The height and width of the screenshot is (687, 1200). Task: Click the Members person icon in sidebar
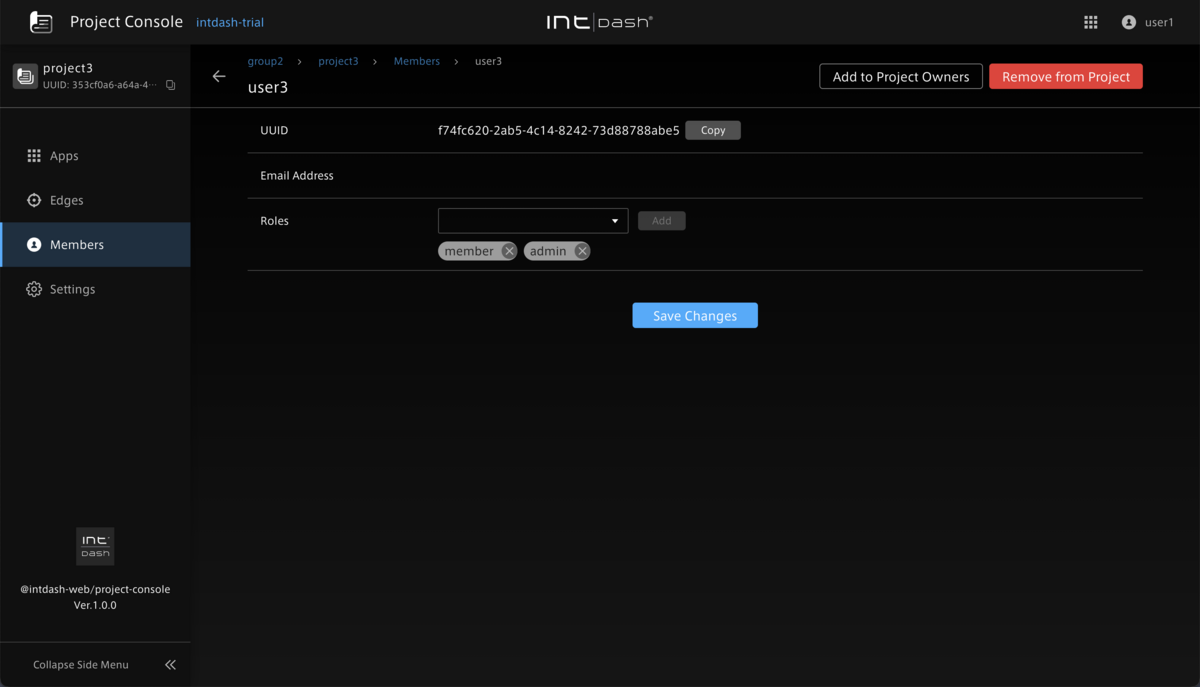coord(34,245)
